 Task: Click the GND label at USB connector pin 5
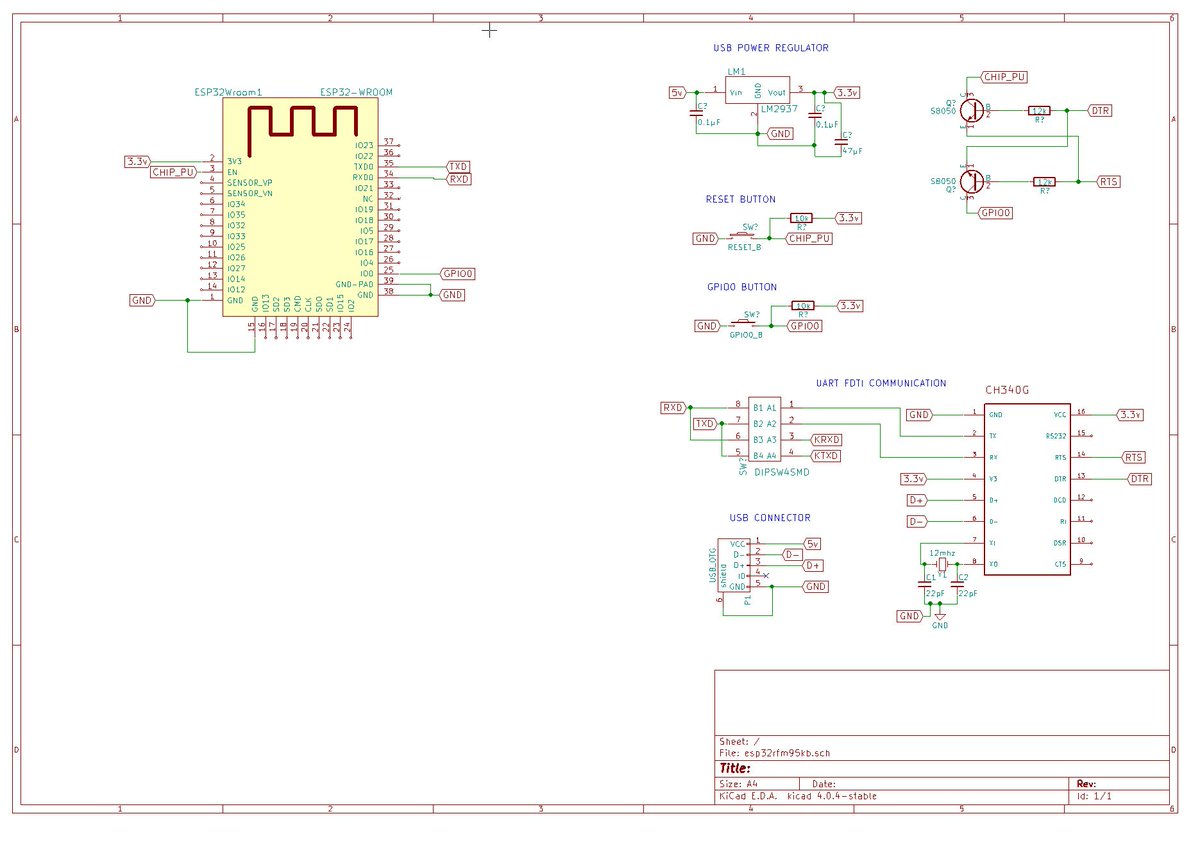pos(815,587)
